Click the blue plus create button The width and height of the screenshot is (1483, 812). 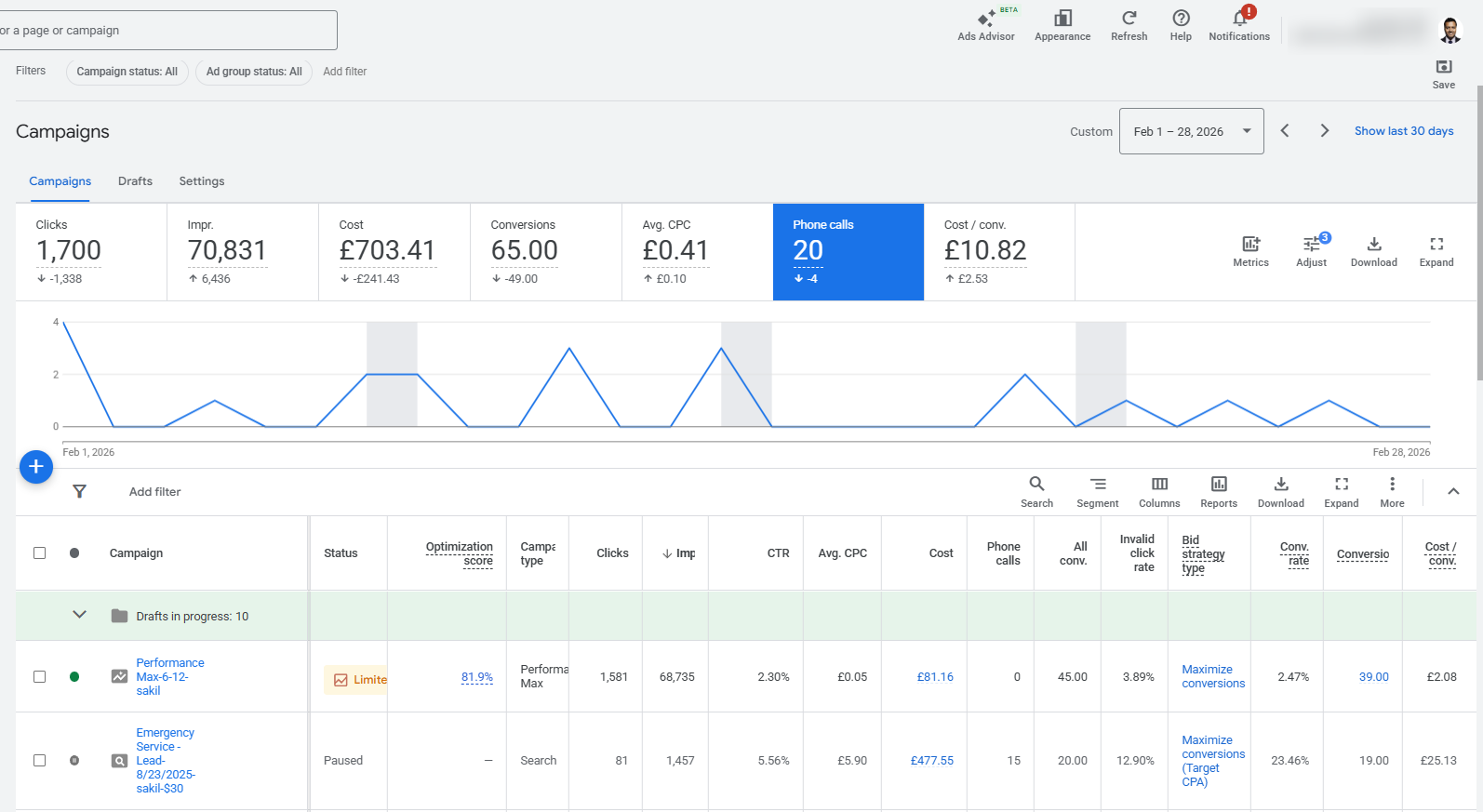click(36, 467)
